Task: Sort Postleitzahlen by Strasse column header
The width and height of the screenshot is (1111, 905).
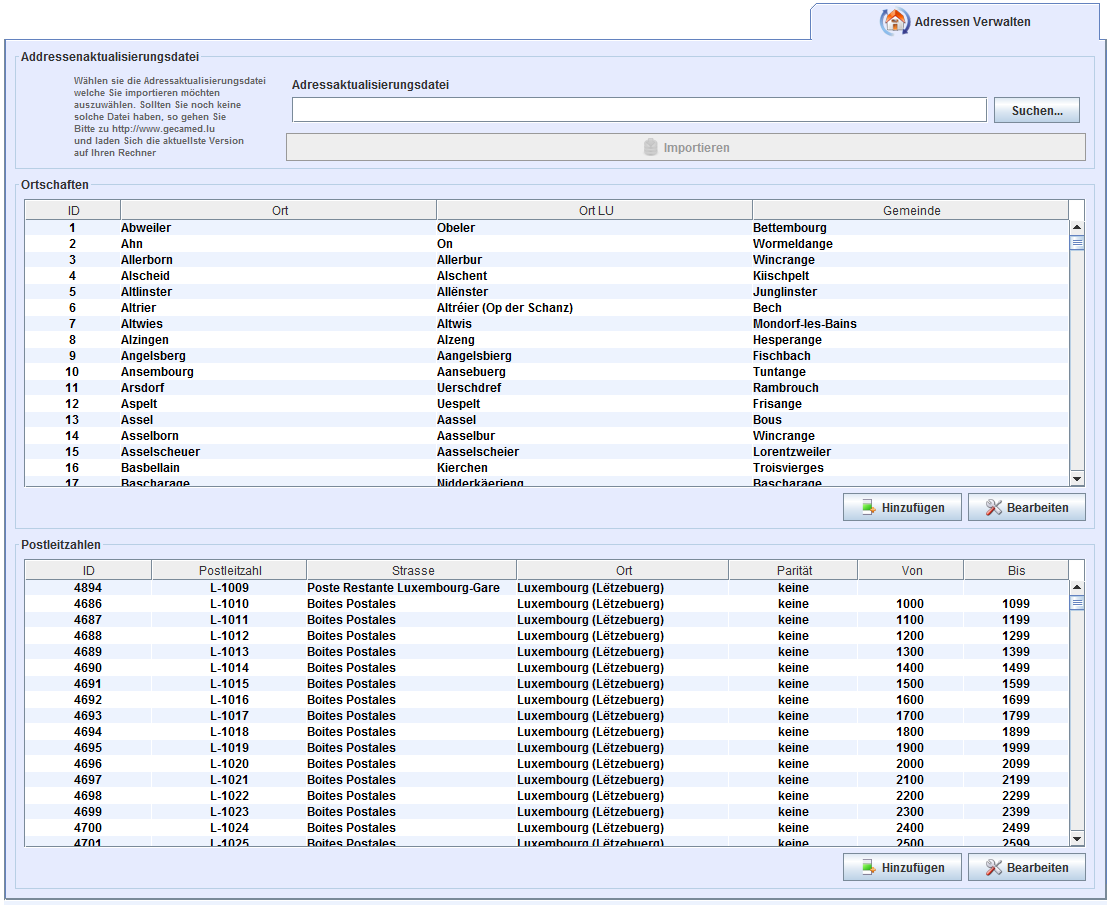Action: [x=412, y=571]
